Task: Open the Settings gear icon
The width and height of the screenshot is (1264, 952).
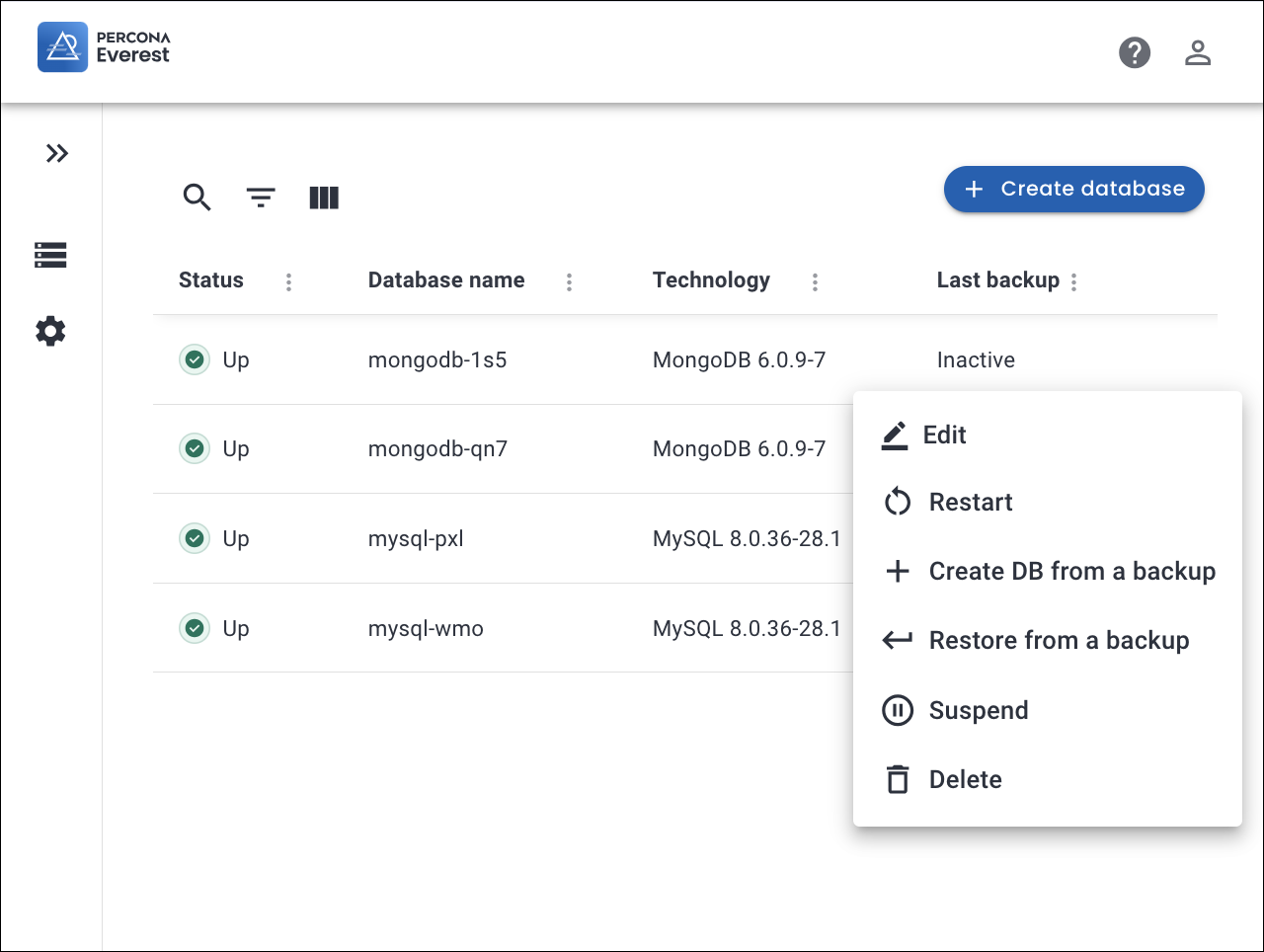Action: pyautogui.click(x=50, y=331)
